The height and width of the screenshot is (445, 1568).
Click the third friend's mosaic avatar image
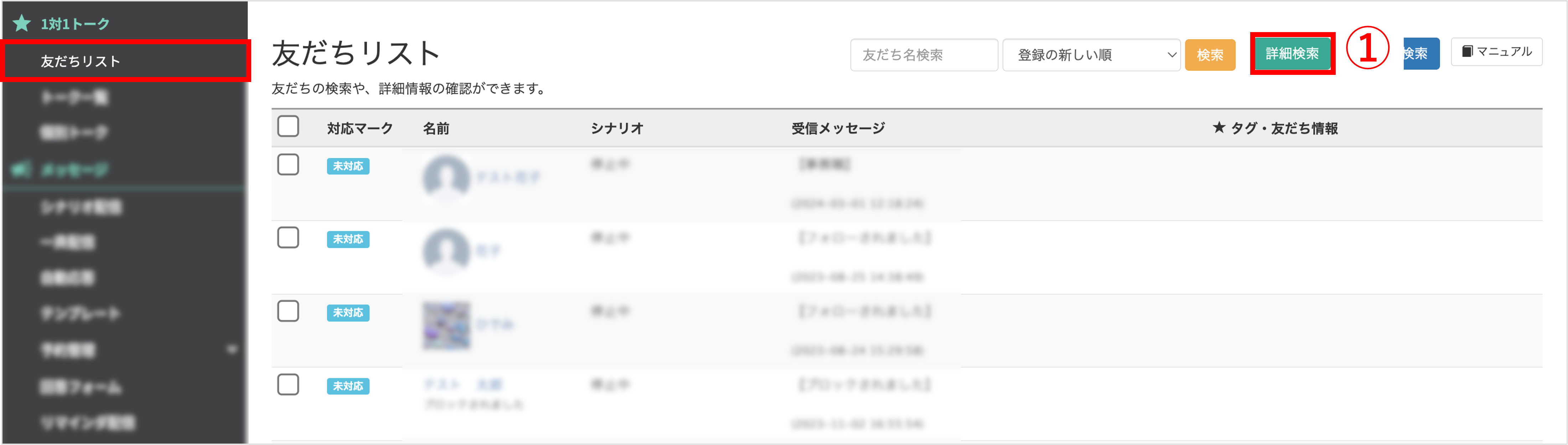pos(446,325)
